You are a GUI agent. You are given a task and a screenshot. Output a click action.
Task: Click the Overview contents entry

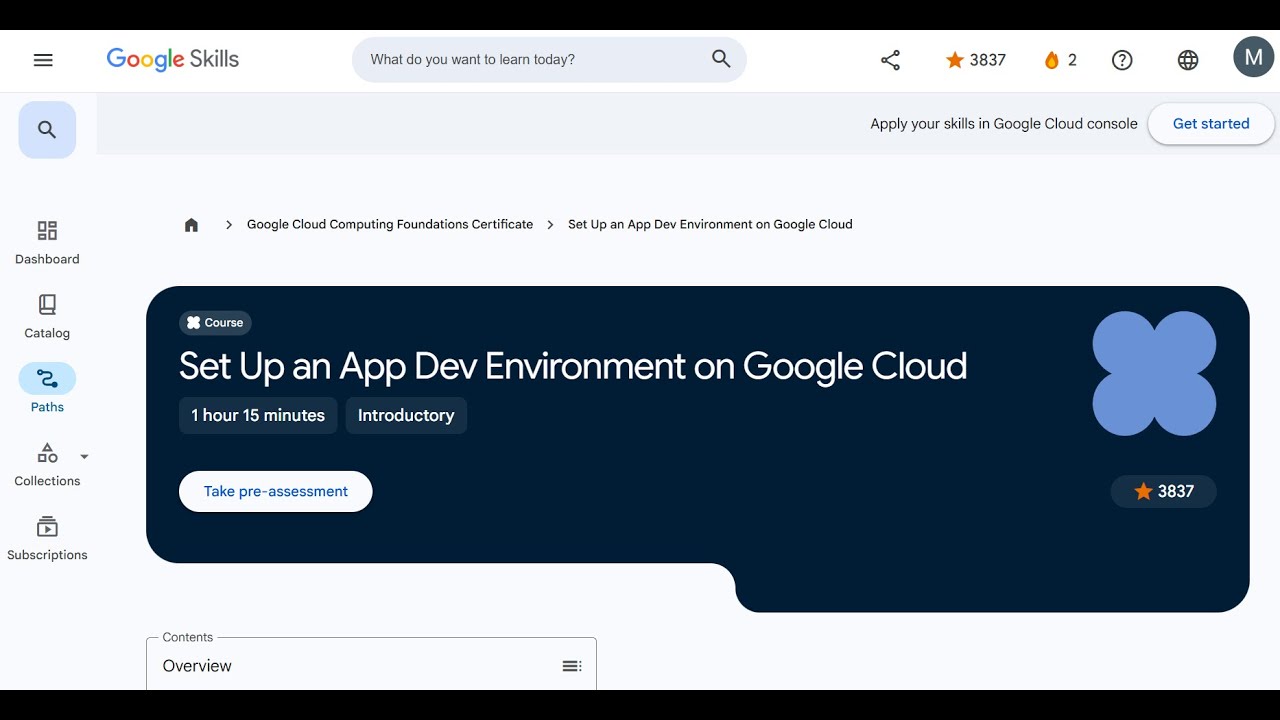[x=371, y=666]
